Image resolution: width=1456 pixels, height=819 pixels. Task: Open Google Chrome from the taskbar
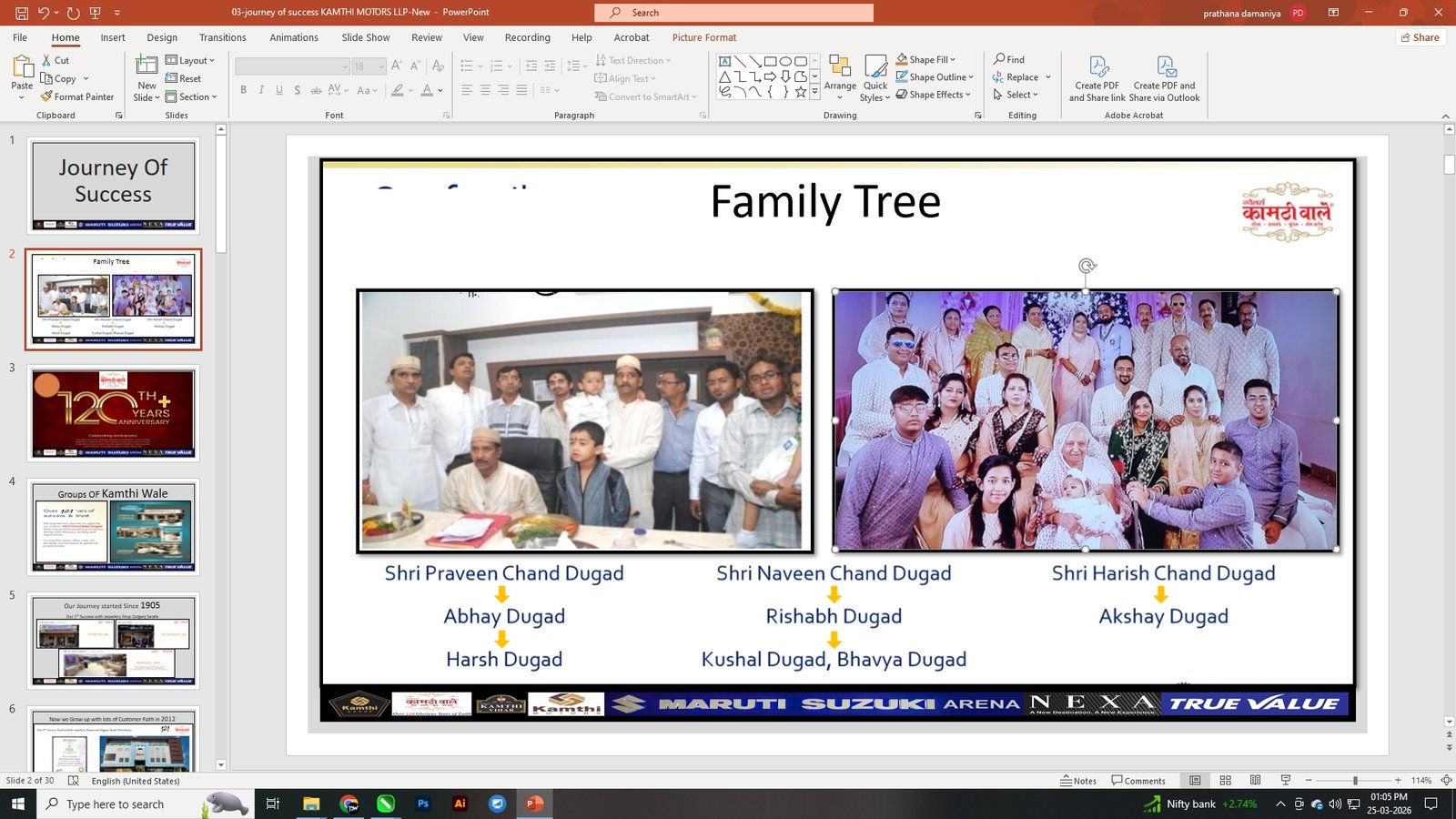pos(349,804)
